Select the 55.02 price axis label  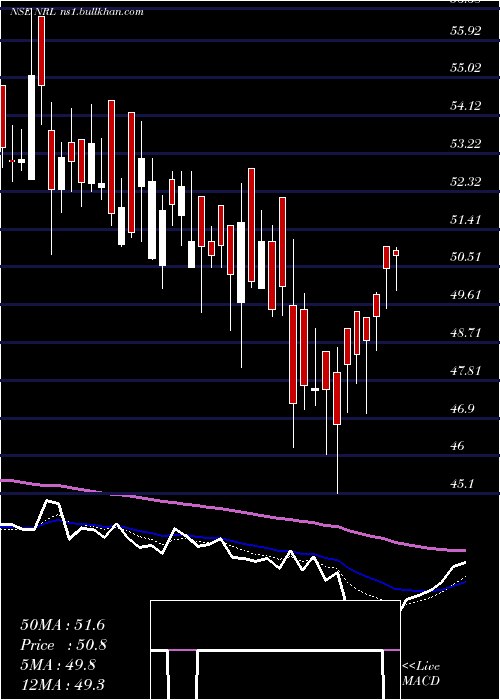[x=466, y=68]
